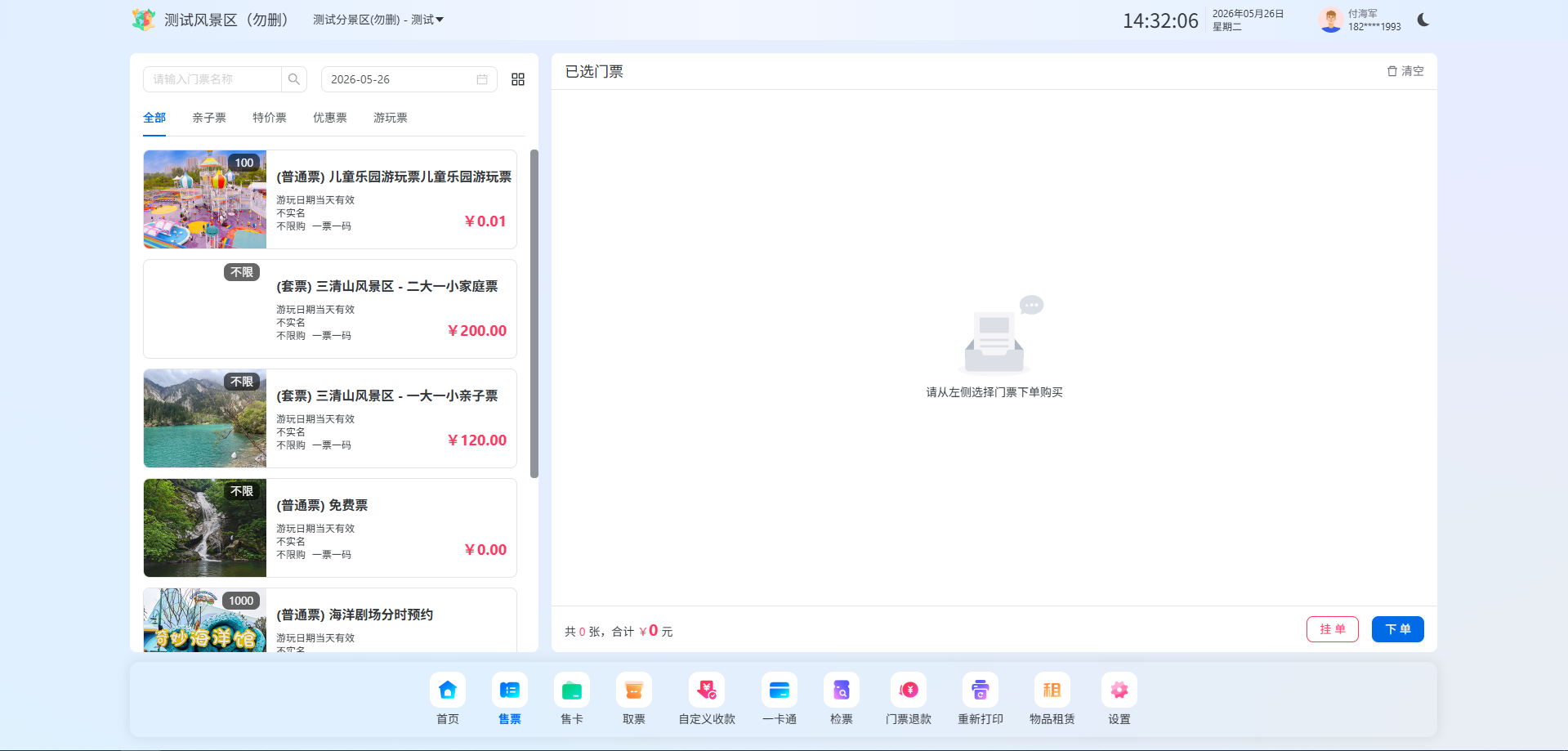This screenshot has height=751, width=1568.
Task: Click the ￥0.00 price
Action: tap(485, 550)
